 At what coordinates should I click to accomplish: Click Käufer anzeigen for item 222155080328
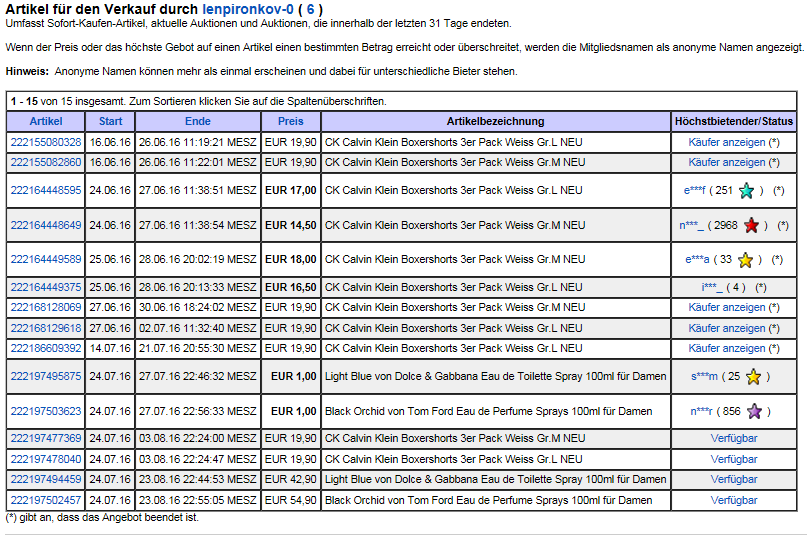click(727, 142)
